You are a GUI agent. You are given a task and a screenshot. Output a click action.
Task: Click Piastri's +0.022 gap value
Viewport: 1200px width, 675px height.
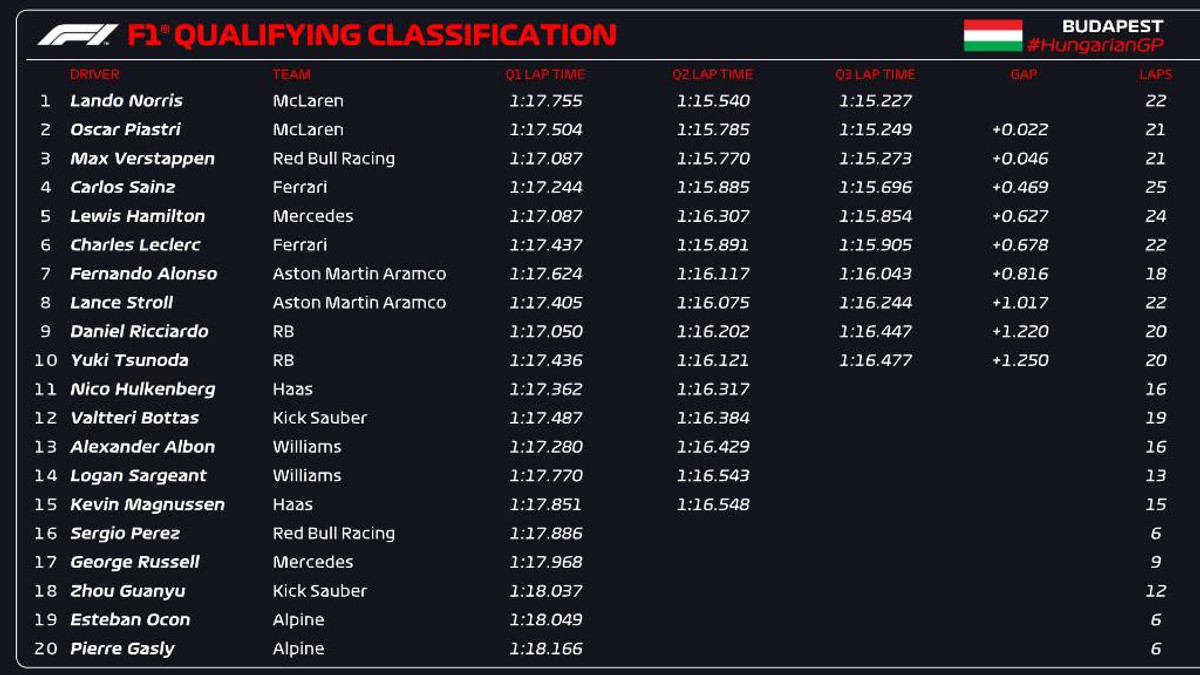point(1019,130)
